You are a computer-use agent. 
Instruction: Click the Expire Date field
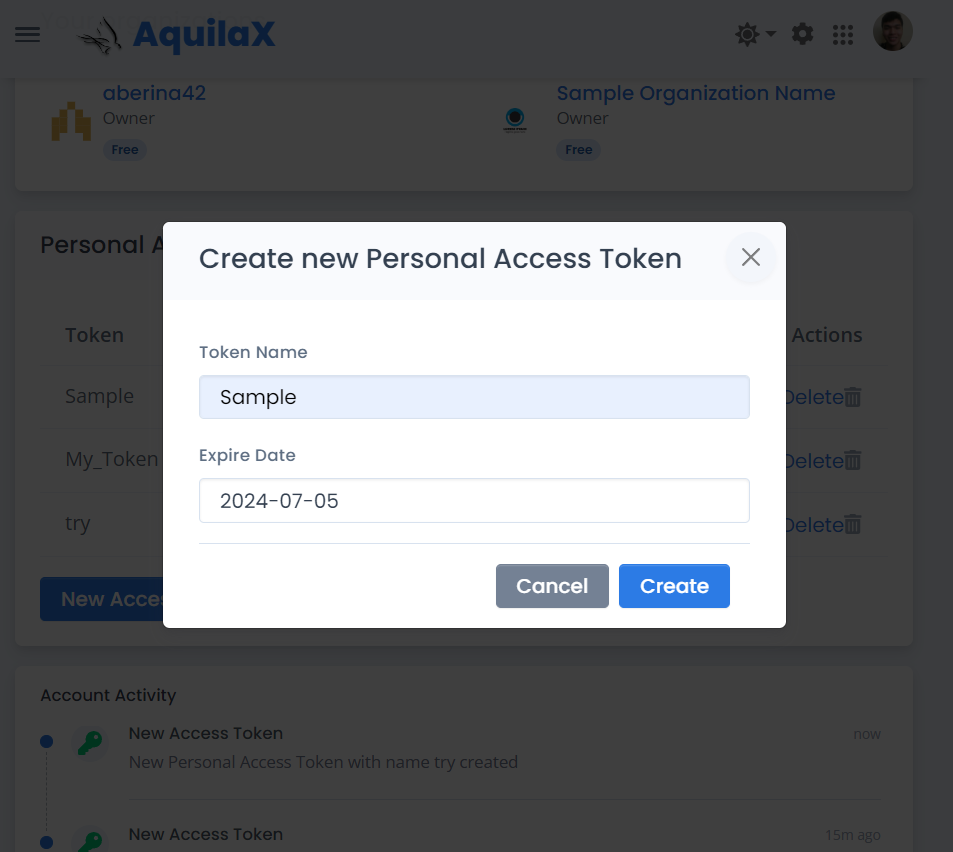pyautogui.click(x=474, y=501)
